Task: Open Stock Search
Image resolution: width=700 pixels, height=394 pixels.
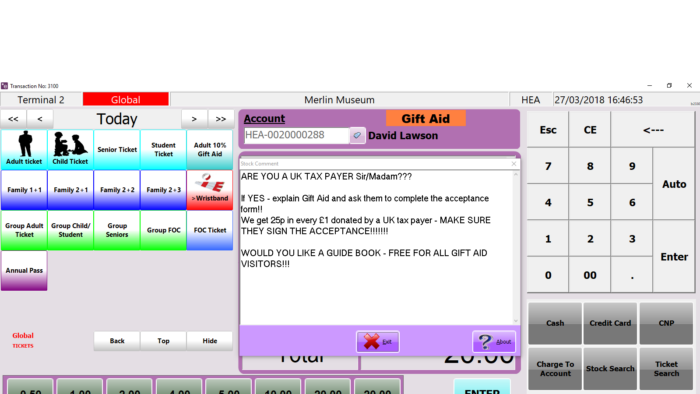Action: coord(610,369)
